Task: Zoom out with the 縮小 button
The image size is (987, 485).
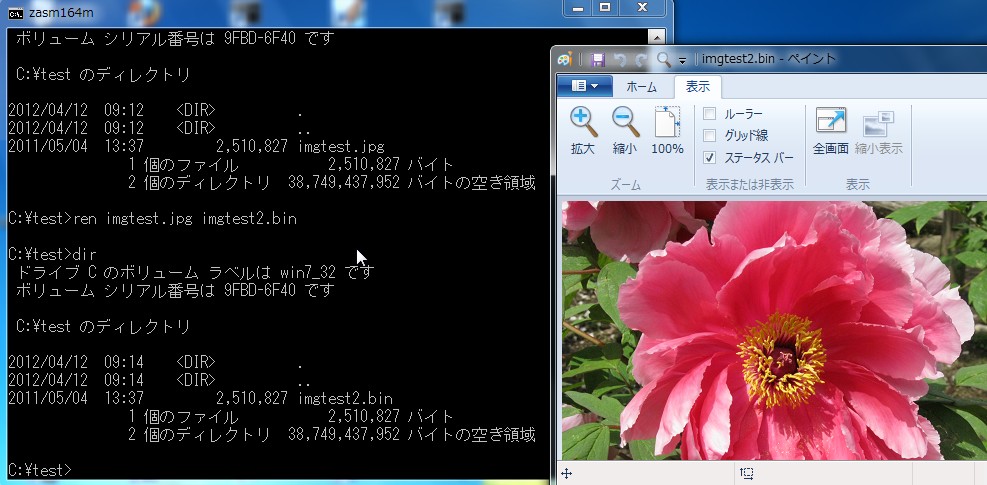Action: (x=625, y=131)
